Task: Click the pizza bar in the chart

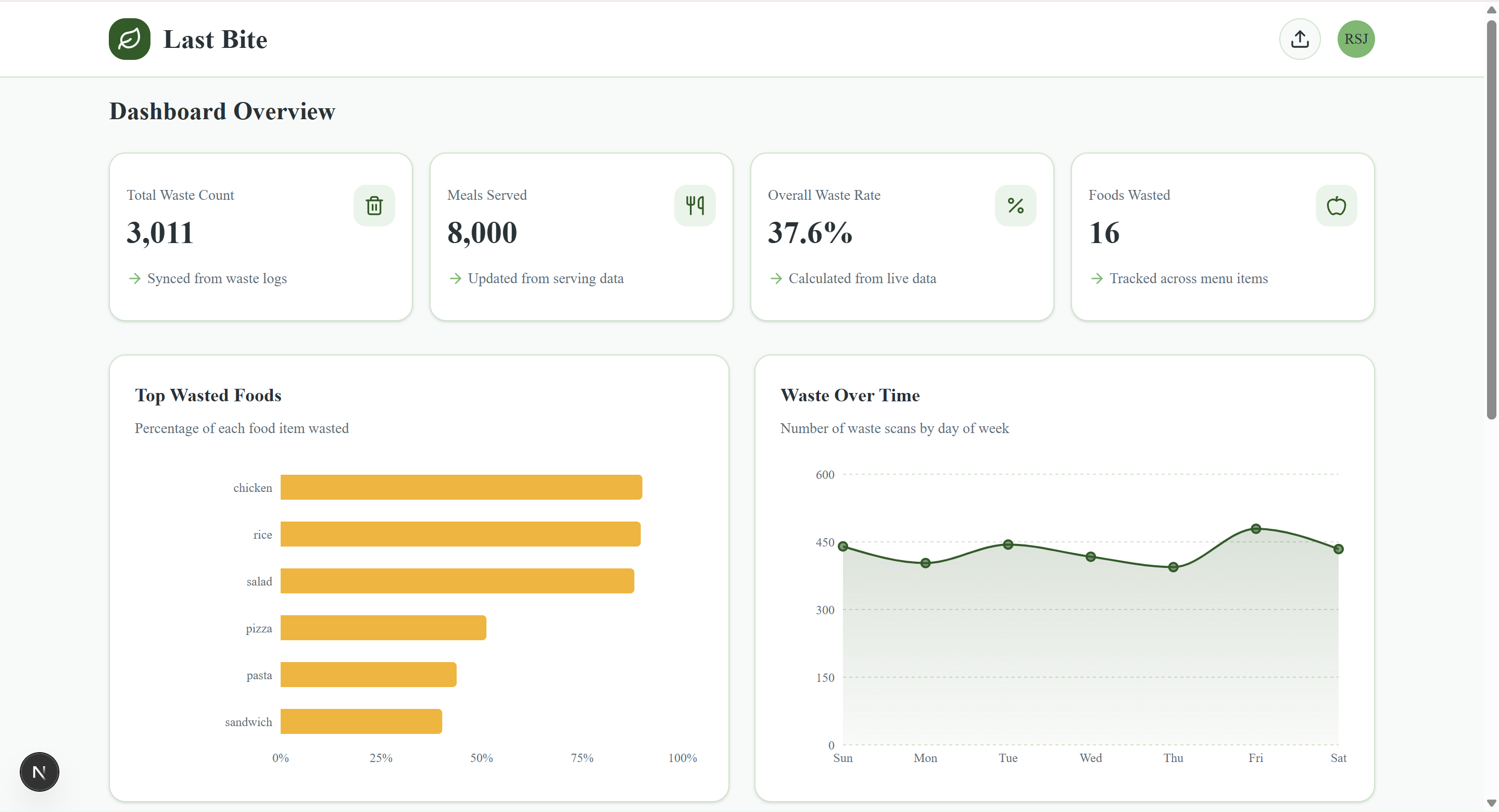Action: [383, 628]
